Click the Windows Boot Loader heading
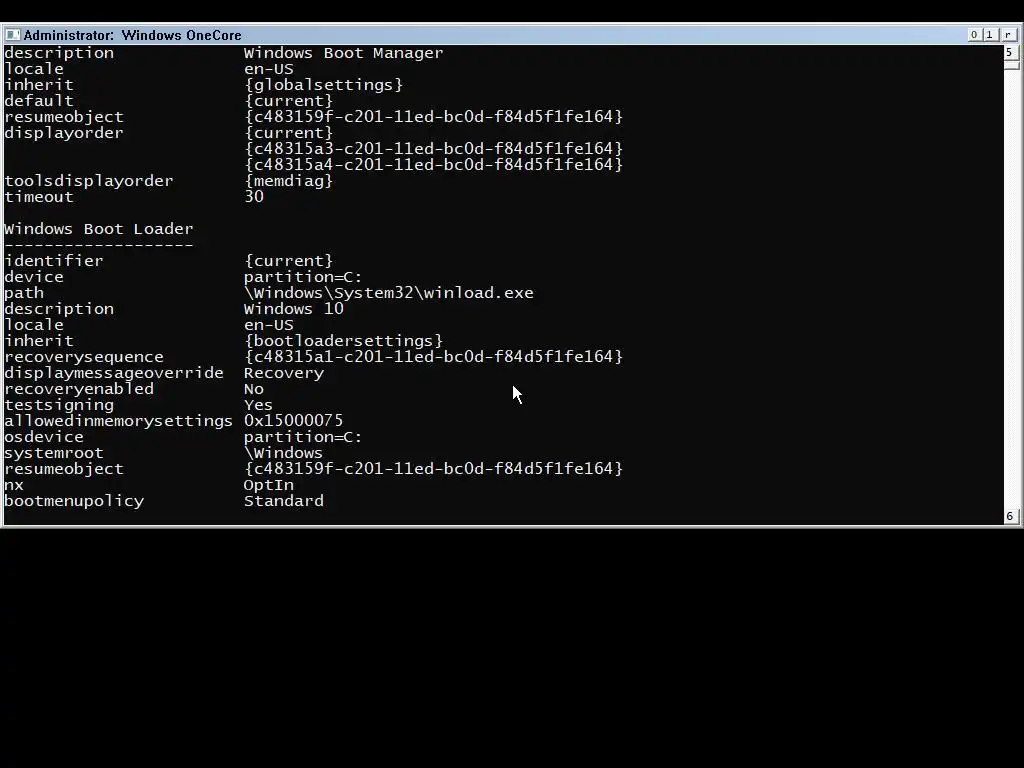 99,229
